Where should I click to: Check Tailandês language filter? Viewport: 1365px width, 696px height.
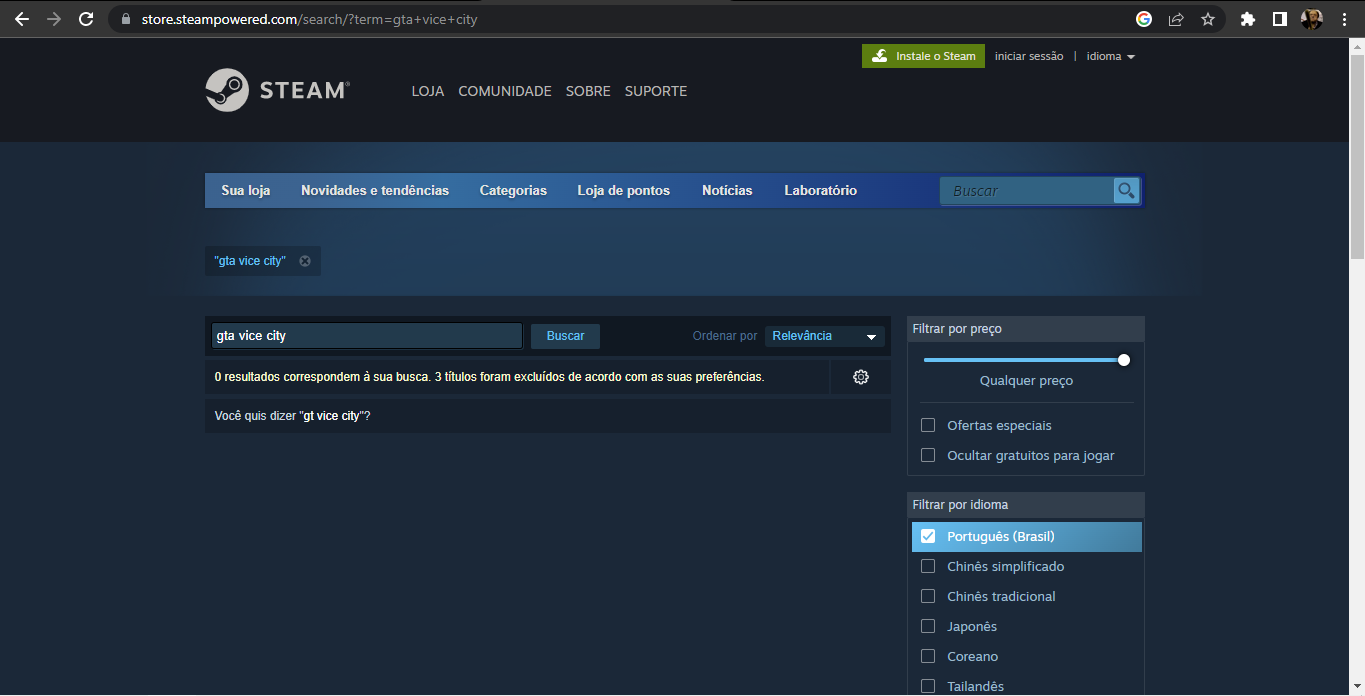pyautogui.click(x=928, y=686)
